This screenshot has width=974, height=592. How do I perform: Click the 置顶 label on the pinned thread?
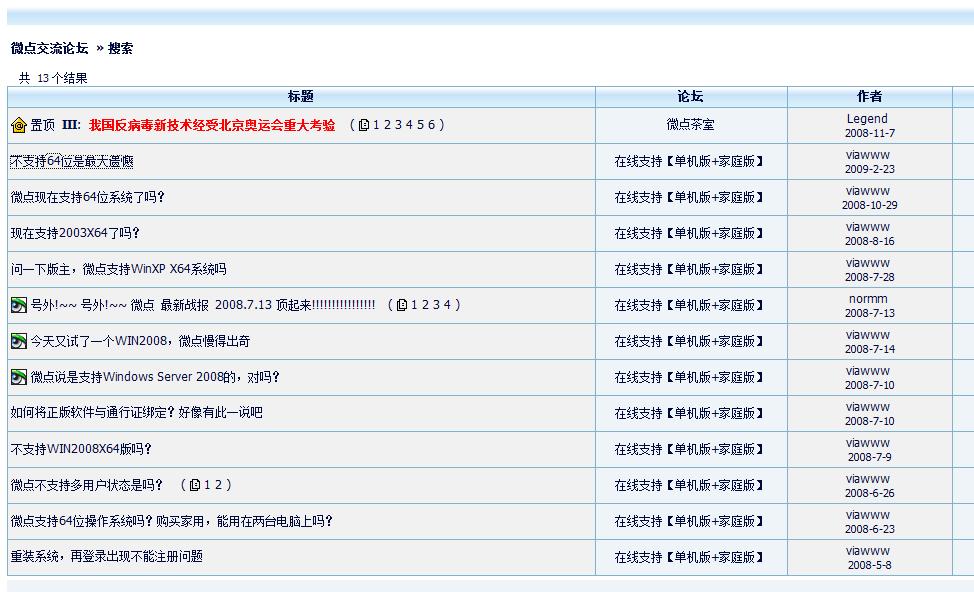coord(43,125)
